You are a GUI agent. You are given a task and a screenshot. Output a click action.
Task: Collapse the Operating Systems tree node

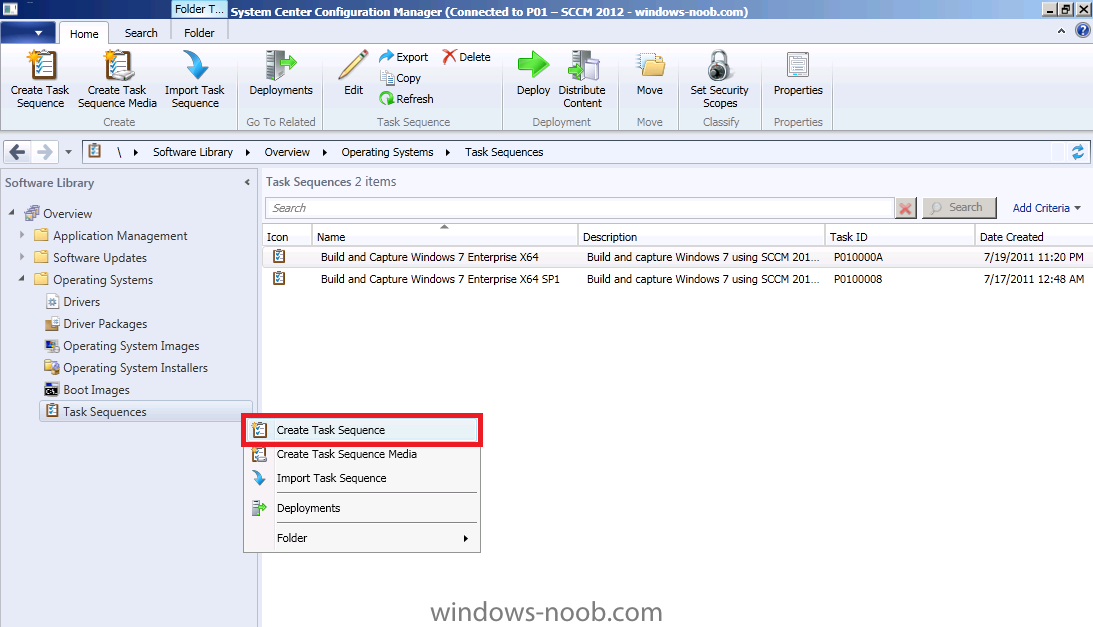pos(22,278)
